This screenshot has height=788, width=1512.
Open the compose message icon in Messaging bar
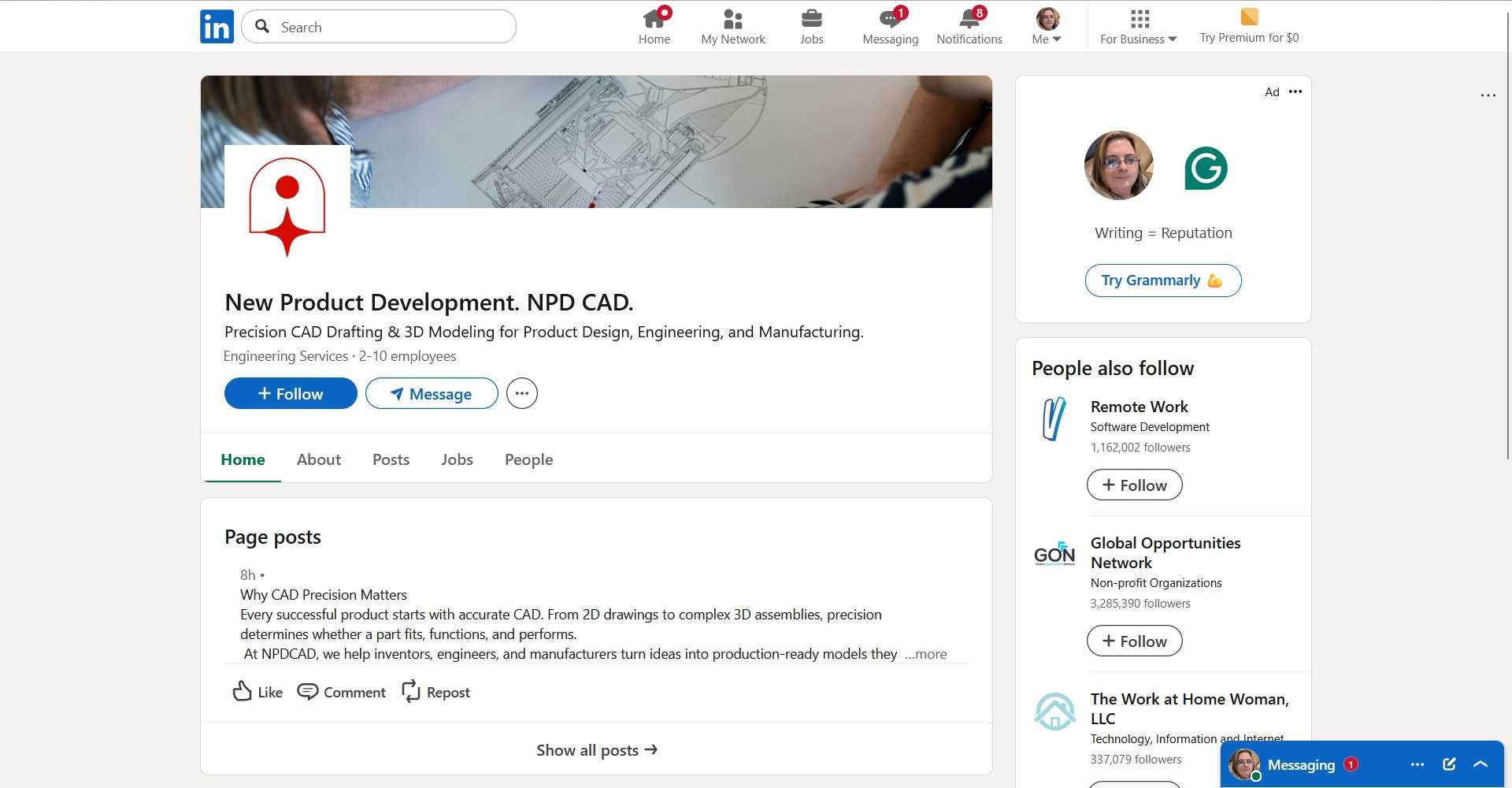1448,764
